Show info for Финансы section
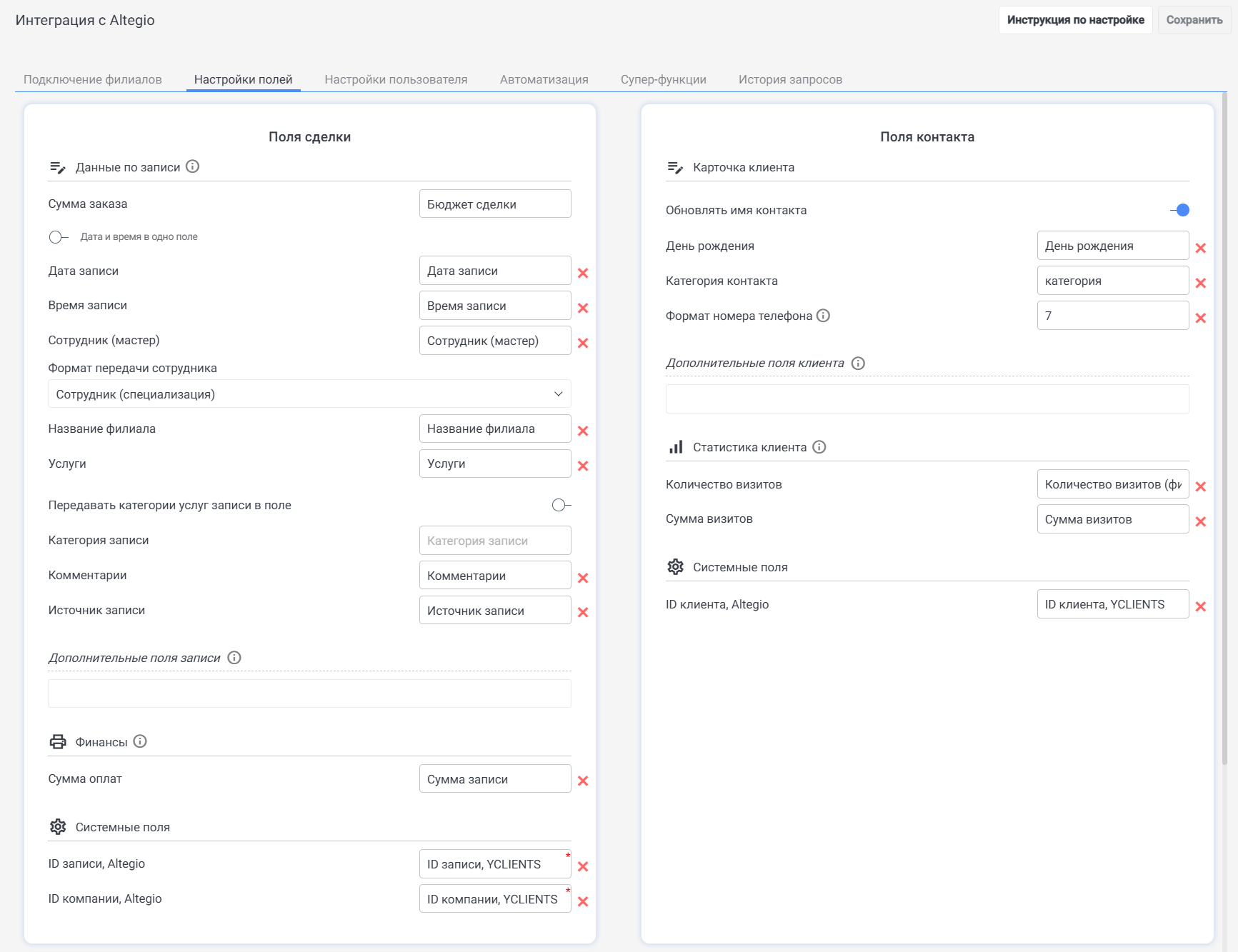The image size is (1238, 952). [x=140, y=741]
